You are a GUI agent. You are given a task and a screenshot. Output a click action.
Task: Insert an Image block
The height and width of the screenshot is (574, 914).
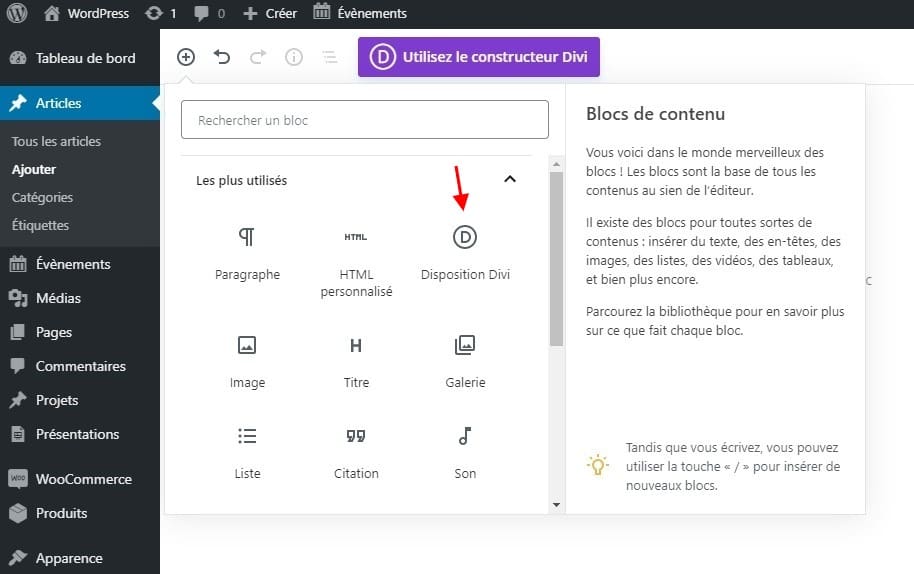[x=247, y=361]
